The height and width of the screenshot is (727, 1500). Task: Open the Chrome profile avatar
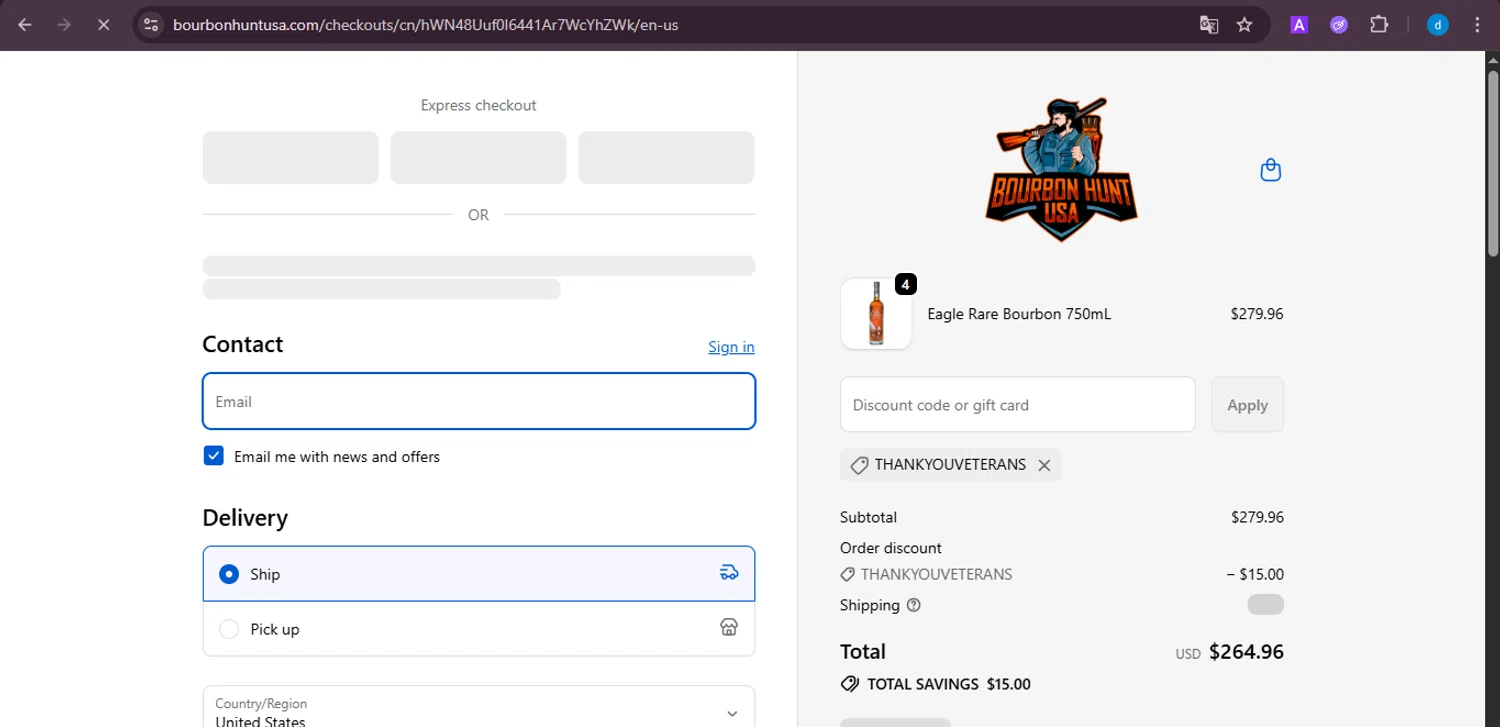tap(1438, 25)
